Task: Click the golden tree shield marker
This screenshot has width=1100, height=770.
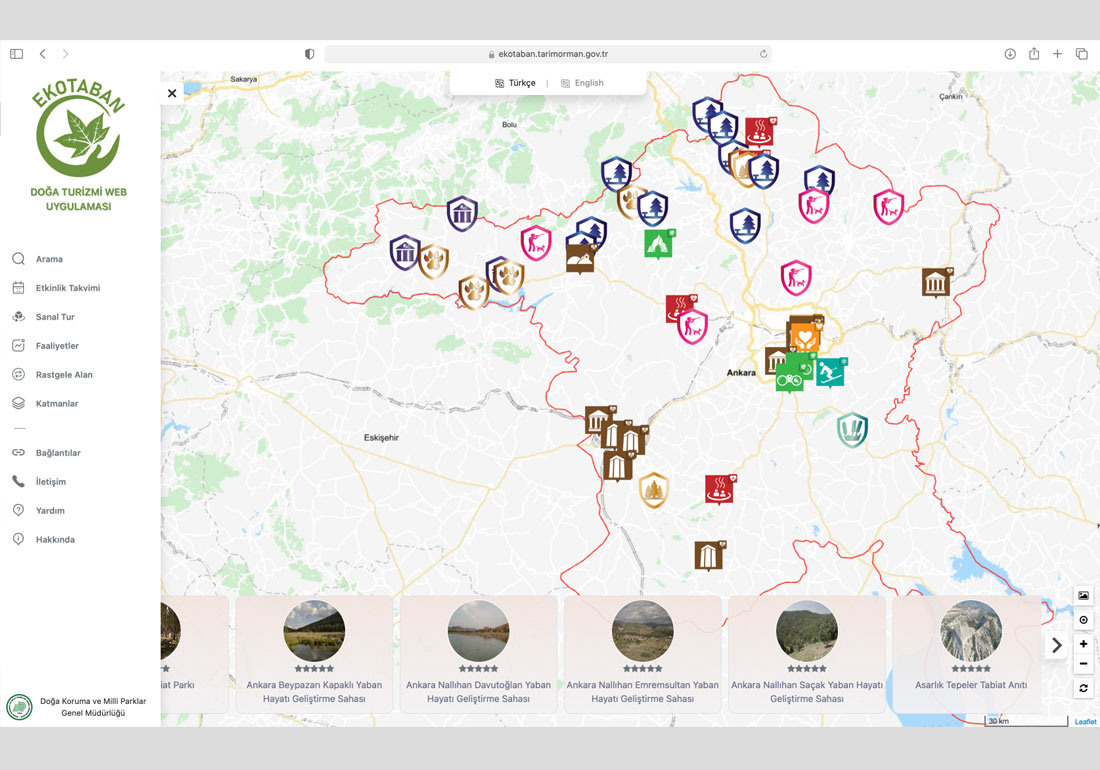Action: 654,489
